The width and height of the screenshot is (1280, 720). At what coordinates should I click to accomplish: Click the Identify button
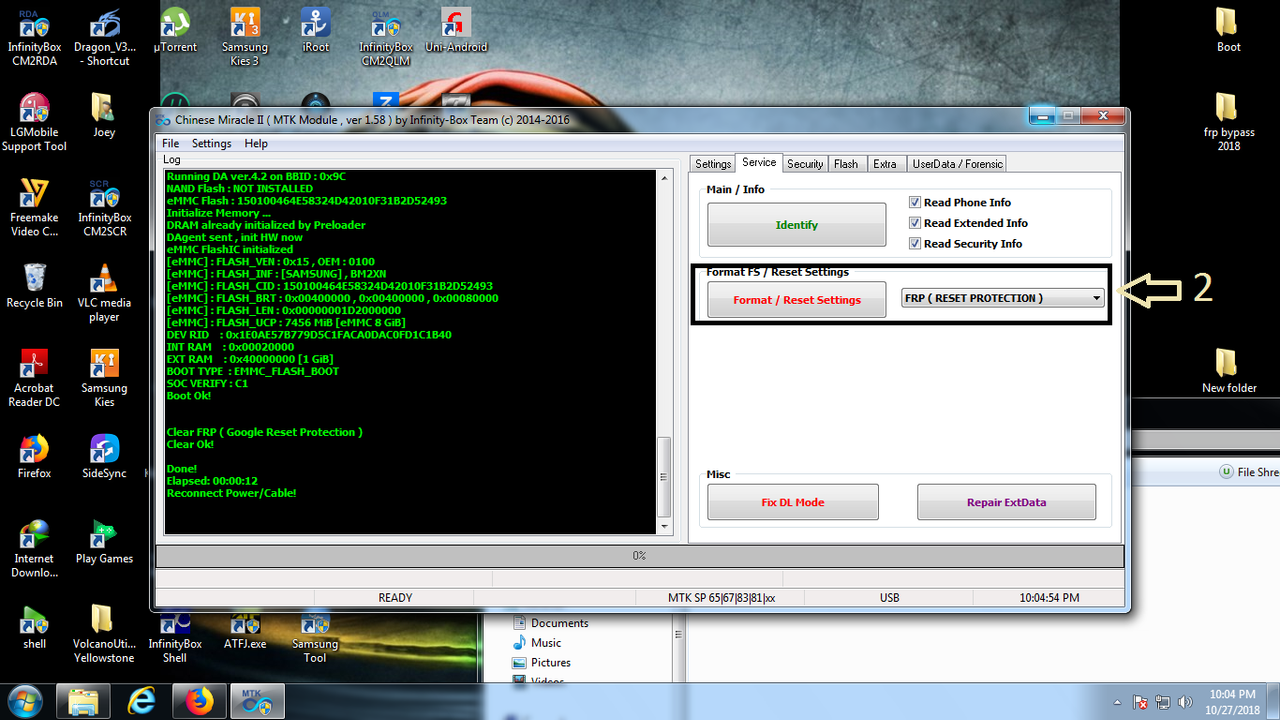797,225
